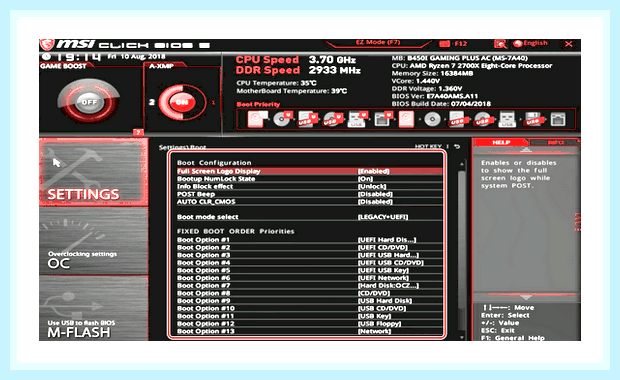Click the down arrow in the Help panel

(x=526, y=297)
